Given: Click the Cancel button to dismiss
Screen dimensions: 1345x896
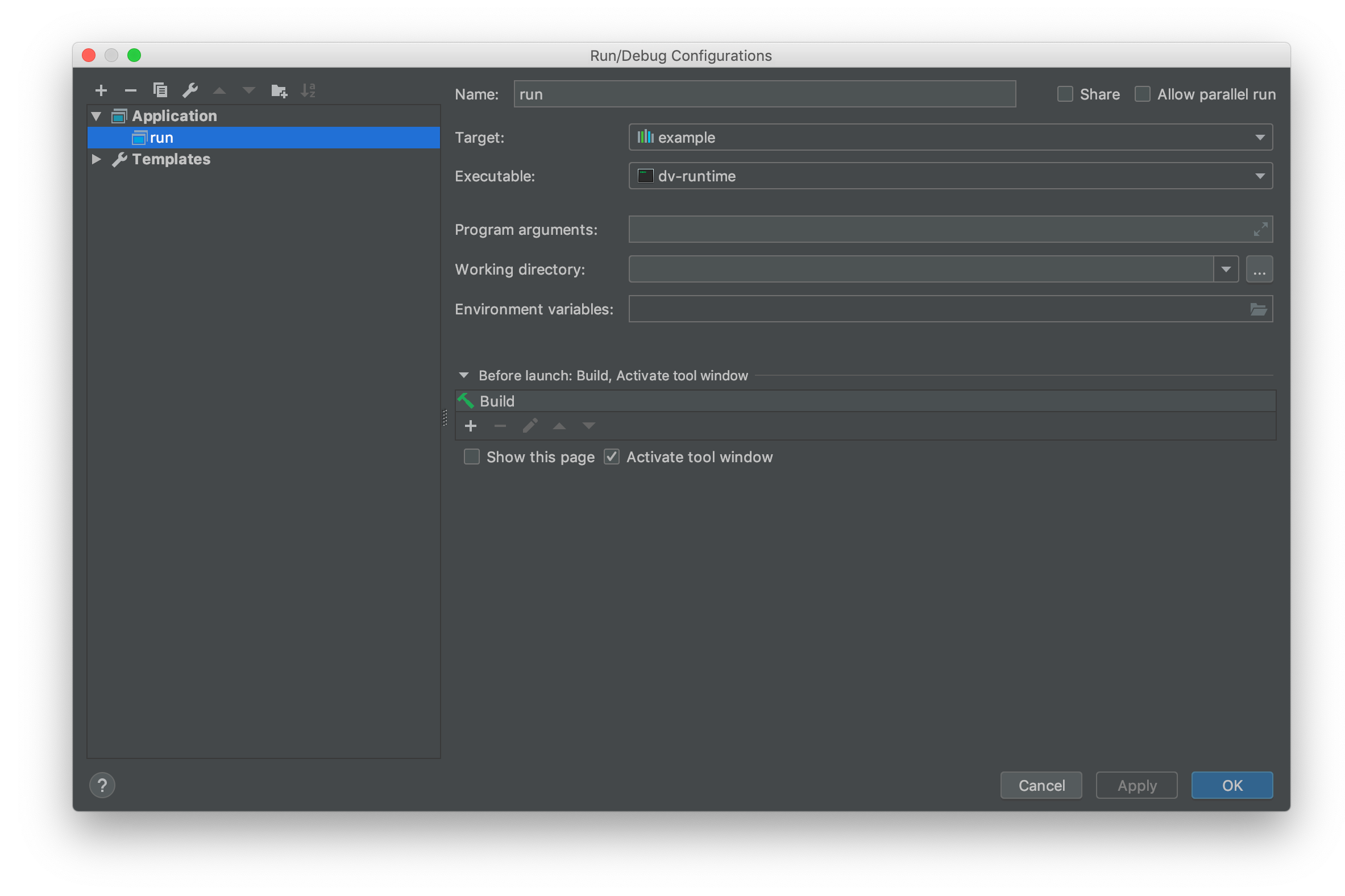Looking at the screenshot, I should point(1041,784).
